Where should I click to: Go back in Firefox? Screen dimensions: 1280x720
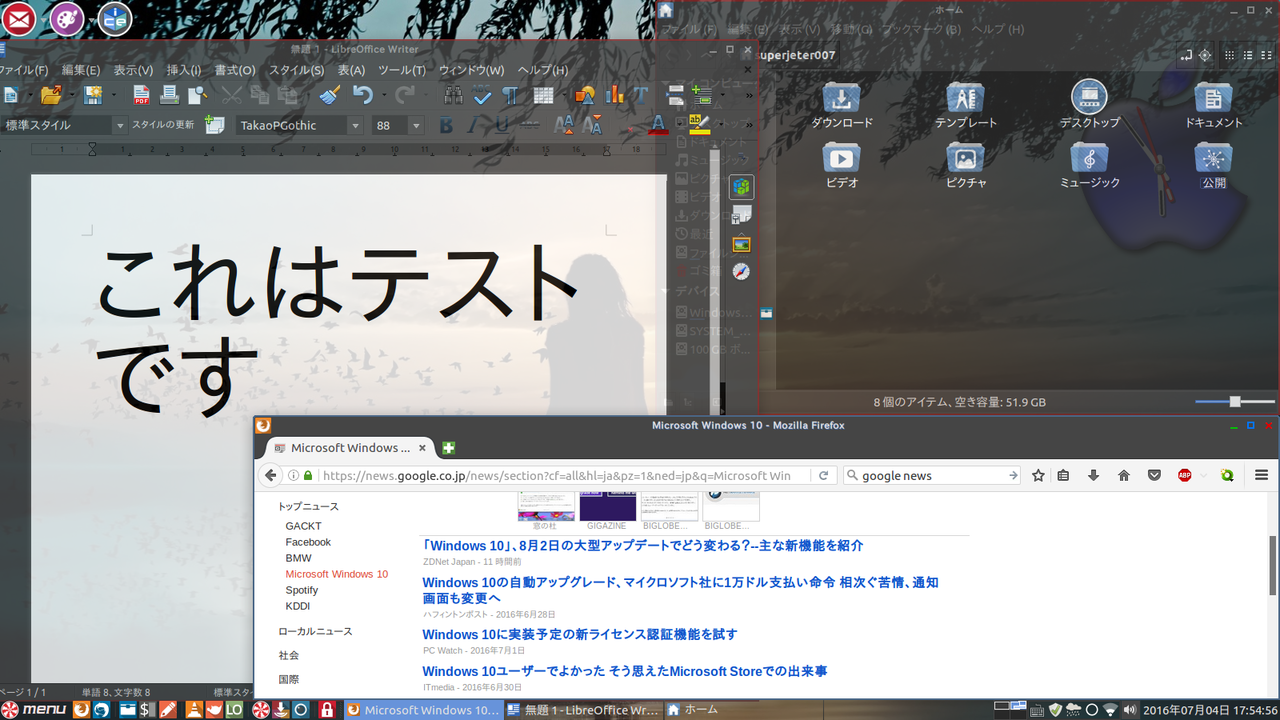(270, 475)
